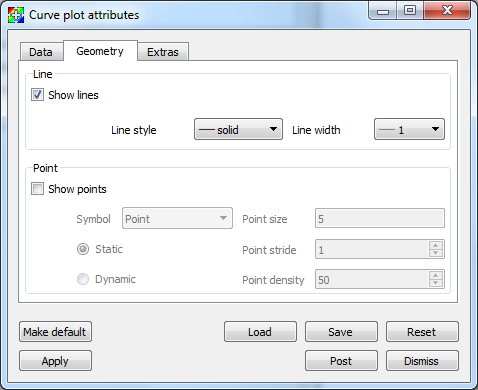478x390 pixels.
Task: Expand the Symbol combo box
Action: point(177,218)
